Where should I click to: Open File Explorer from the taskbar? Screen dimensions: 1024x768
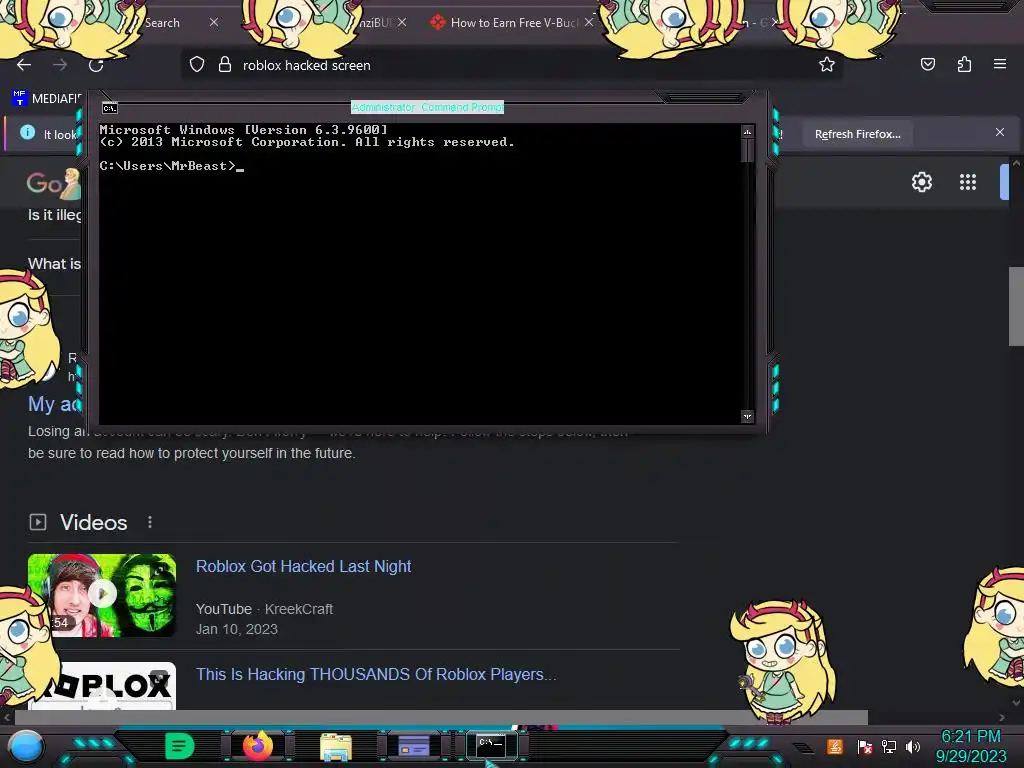[x=336, y=747]
